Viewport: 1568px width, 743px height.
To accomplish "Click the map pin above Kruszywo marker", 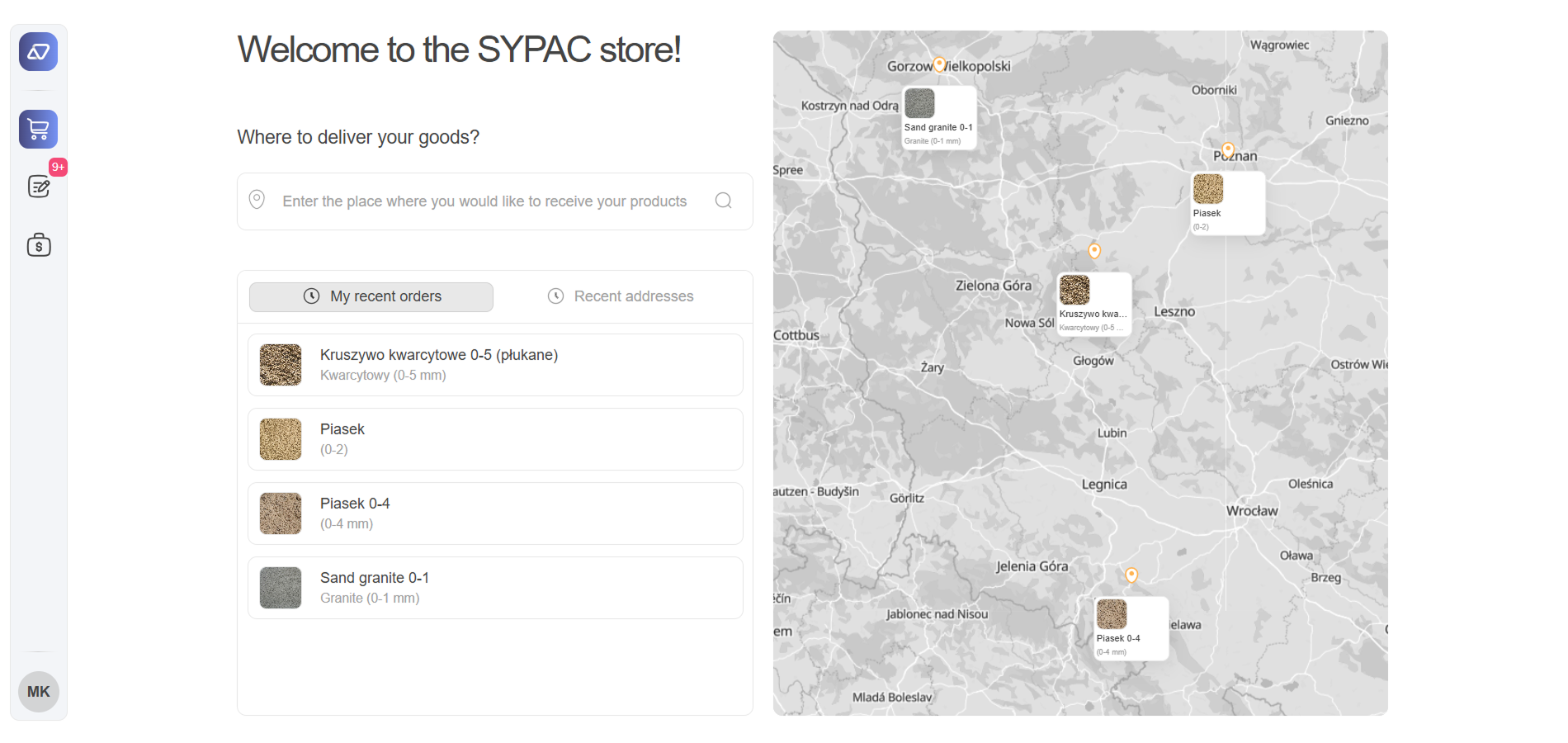I will click(x=1094, y=250).
